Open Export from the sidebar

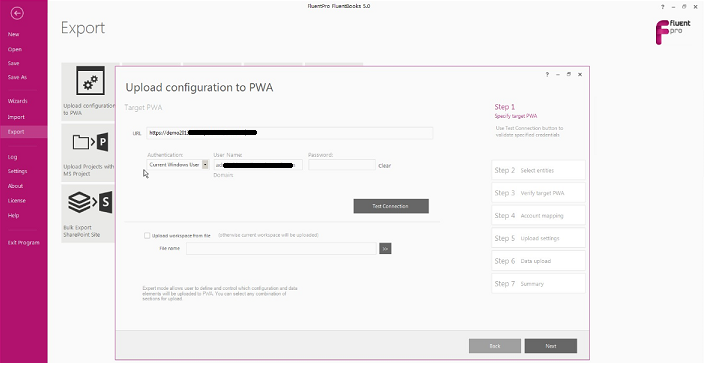point(23,132)
